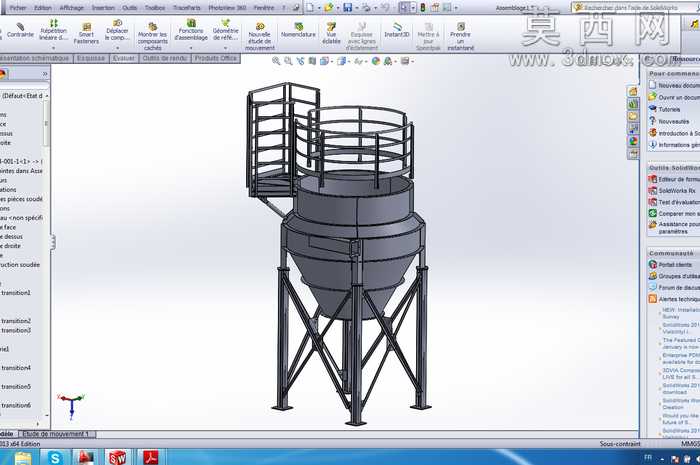Open dropdown under Géométrie de référence
This screenshot has width=700, height=465.
225,47
